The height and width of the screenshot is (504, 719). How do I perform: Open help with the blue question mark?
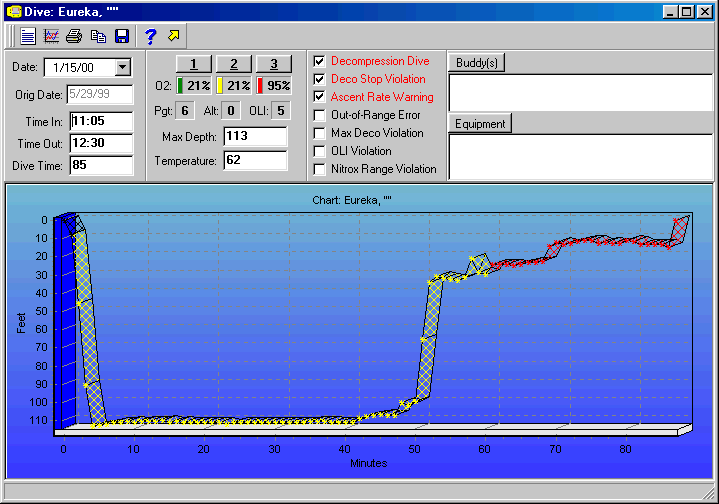click(x=151, y=36)
